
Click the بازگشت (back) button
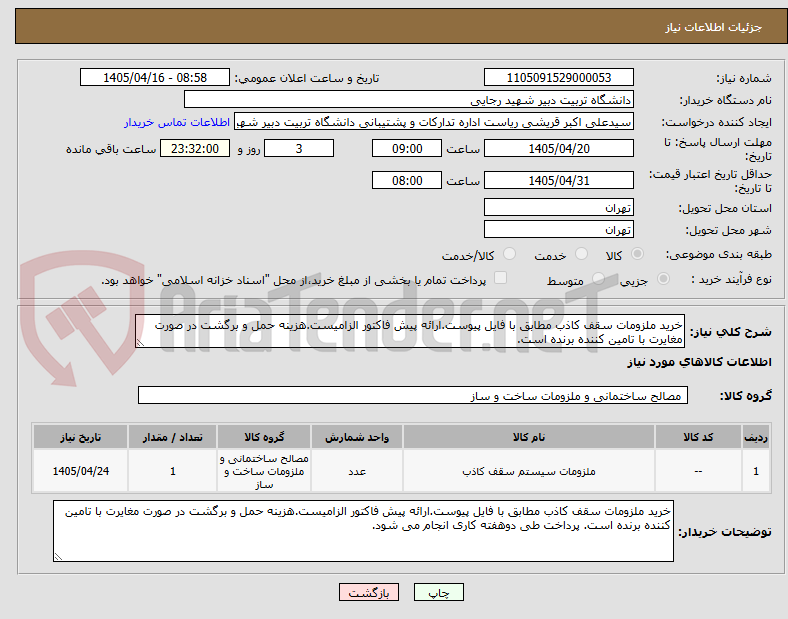[x=369, y=592]
